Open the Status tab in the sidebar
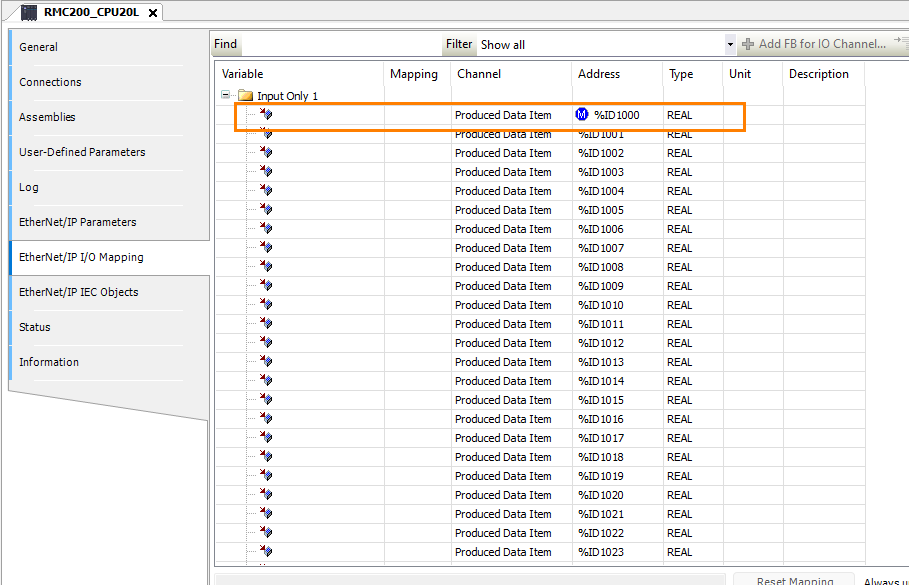Image resolution: width=909 pixels, height=585 pixels. [35, 327]
